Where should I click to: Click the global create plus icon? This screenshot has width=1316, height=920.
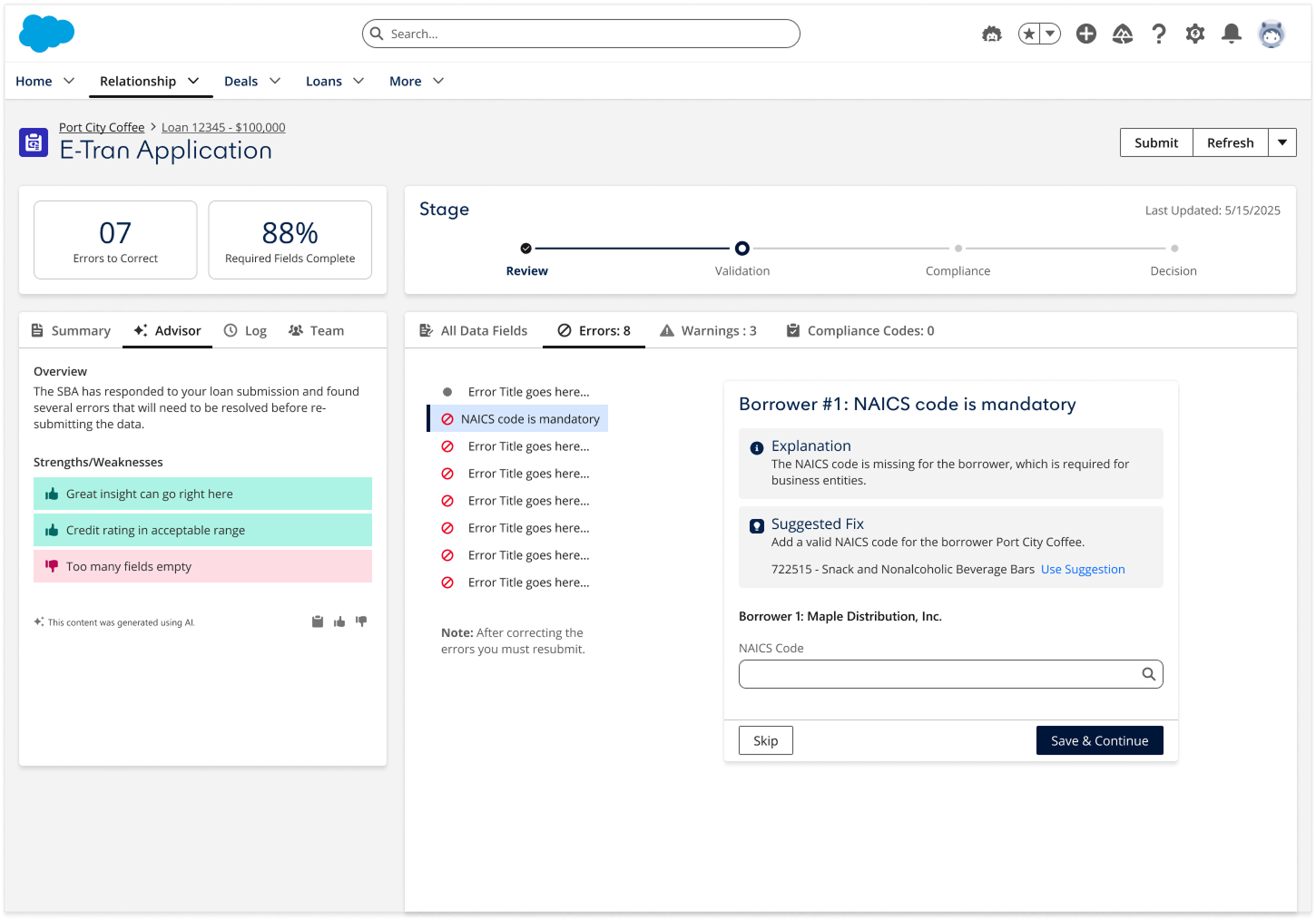(1085, 34)
